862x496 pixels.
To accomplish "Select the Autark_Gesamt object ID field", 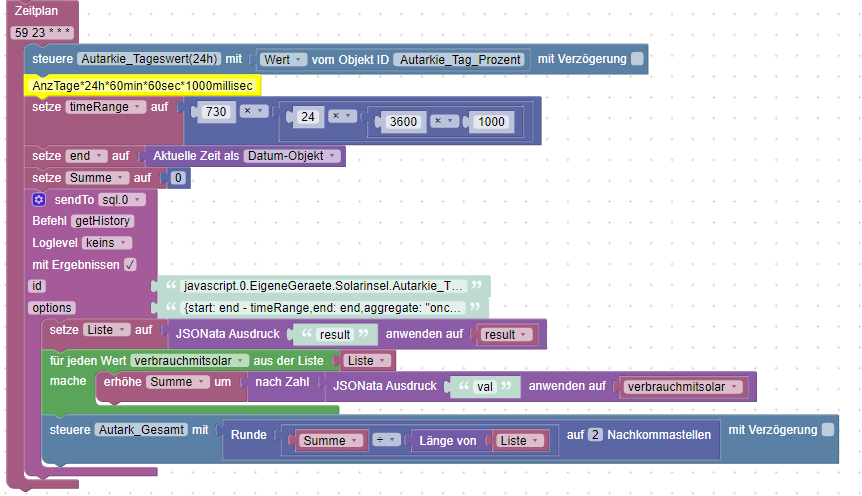I will (141, 429).
